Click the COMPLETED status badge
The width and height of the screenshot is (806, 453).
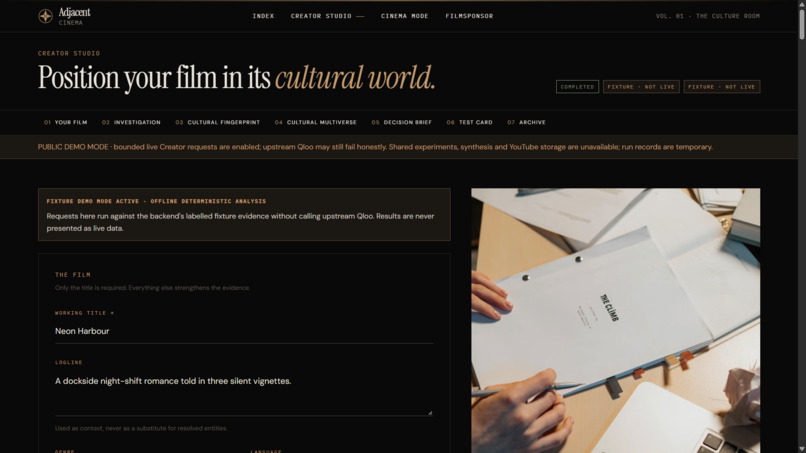click(577, 87)
